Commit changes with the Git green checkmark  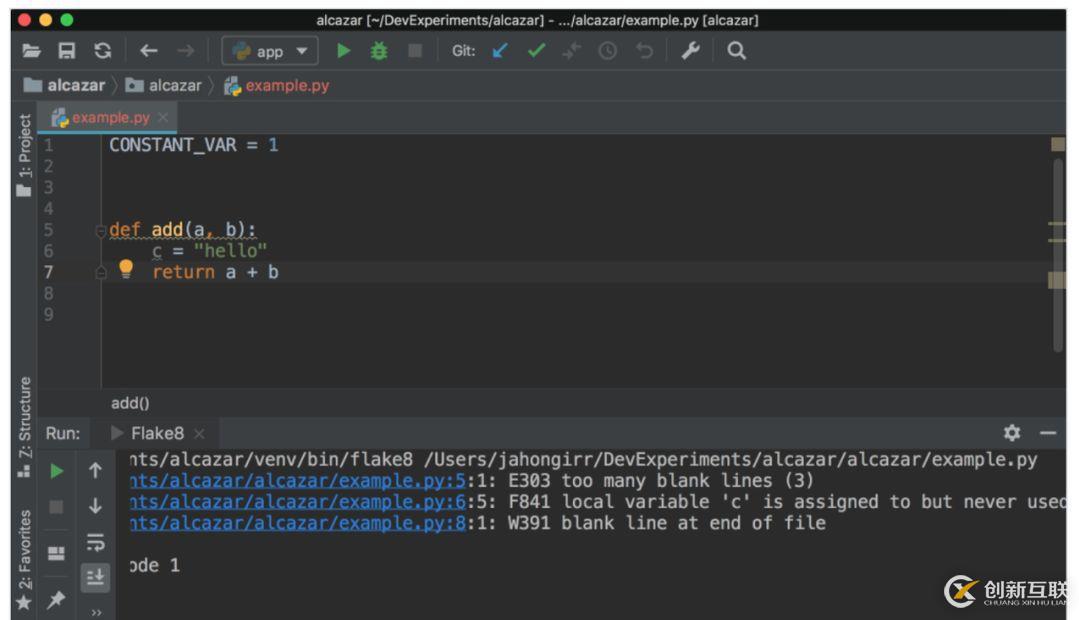536,51
